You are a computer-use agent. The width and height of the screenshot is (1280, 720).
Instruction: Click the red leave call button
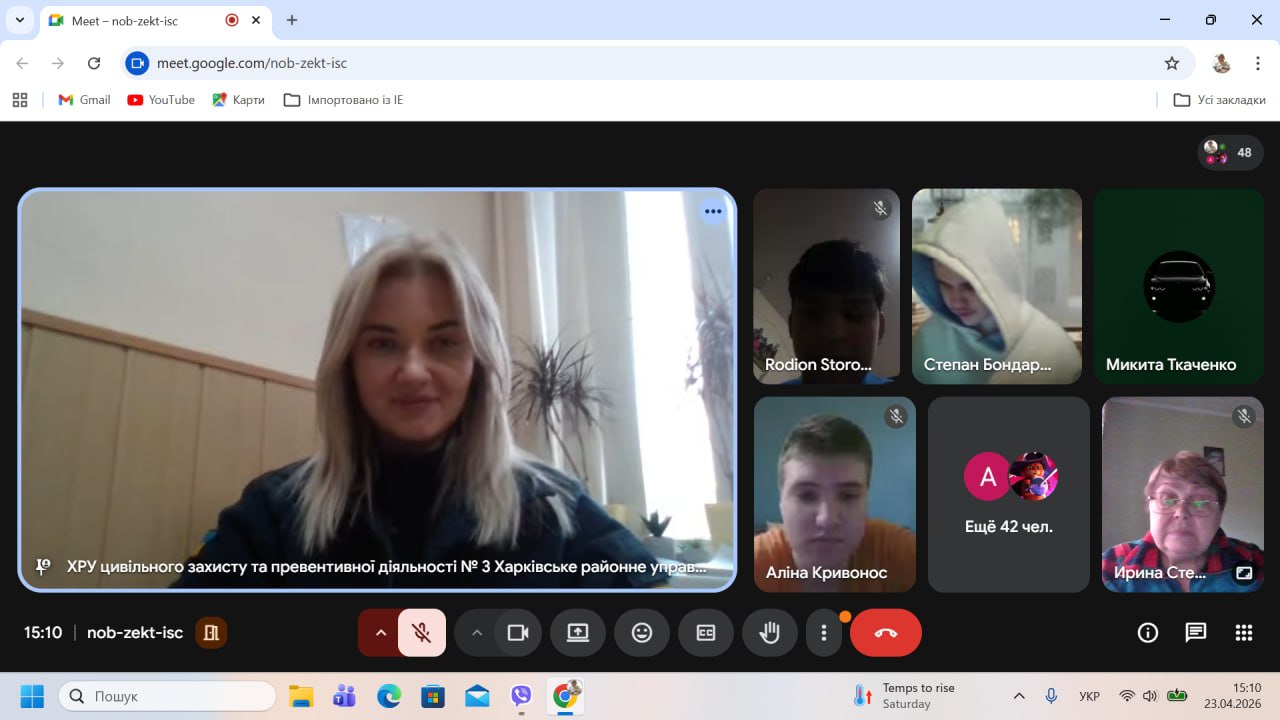[x=885, y=632]
